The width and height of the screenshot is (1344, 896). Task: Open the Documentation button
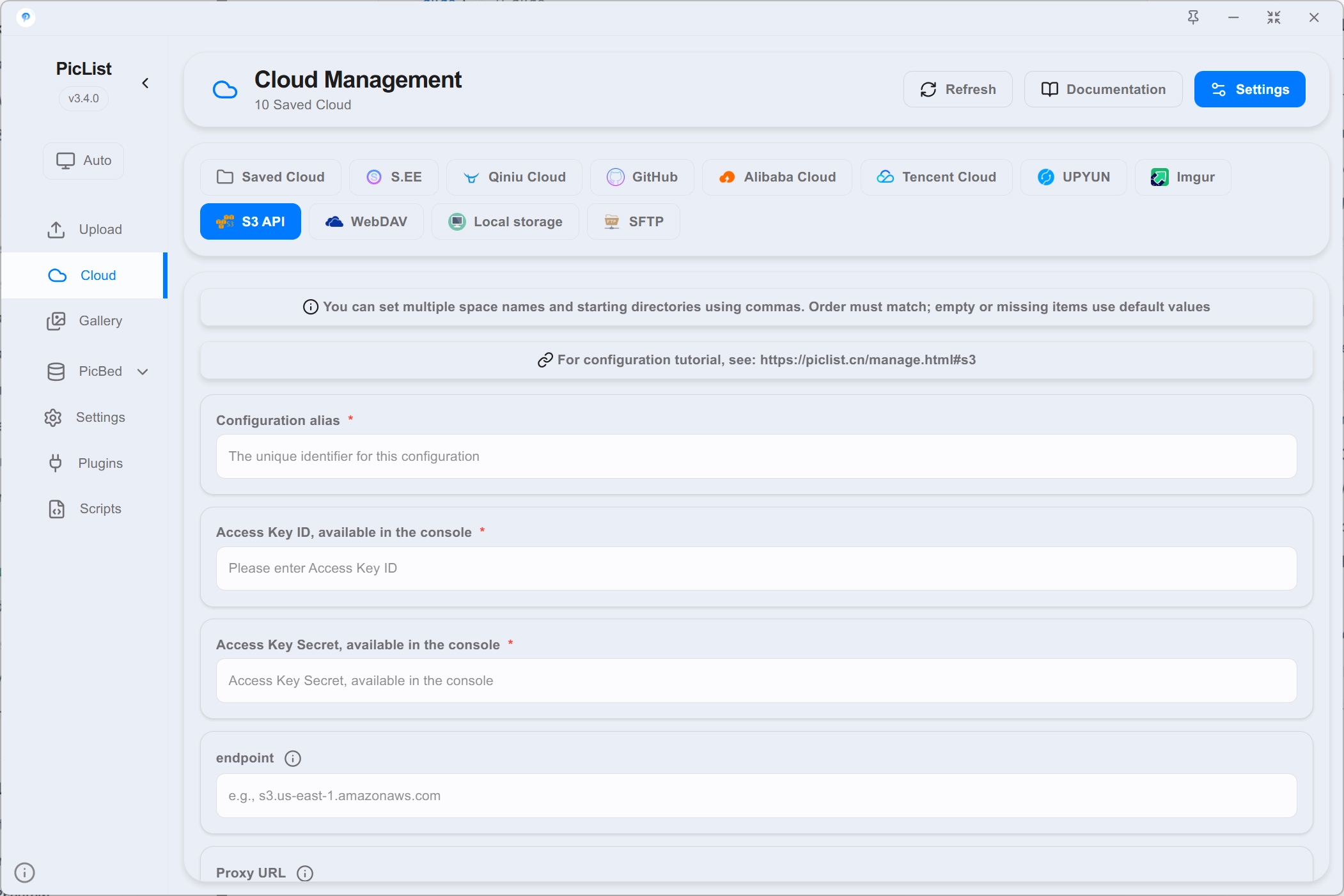[x=1104, y=89]
